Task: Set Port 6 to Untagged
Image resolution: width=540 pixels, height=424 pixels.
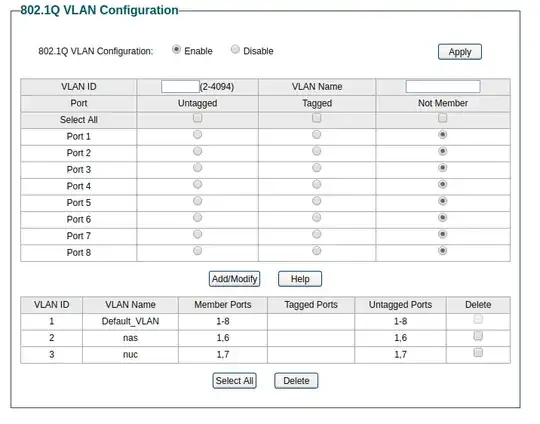Action: click(x=197, y=217)
